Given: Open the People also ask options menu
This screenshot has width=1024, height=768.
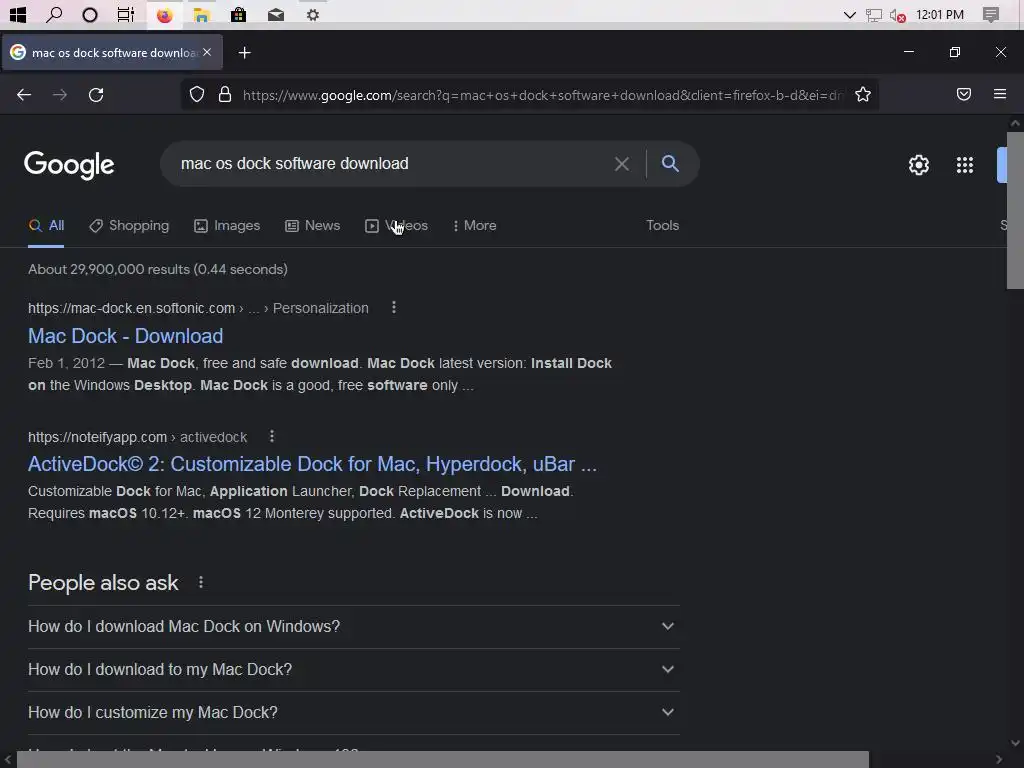Looking at the screenshot, I should click(x=200, y=582).
